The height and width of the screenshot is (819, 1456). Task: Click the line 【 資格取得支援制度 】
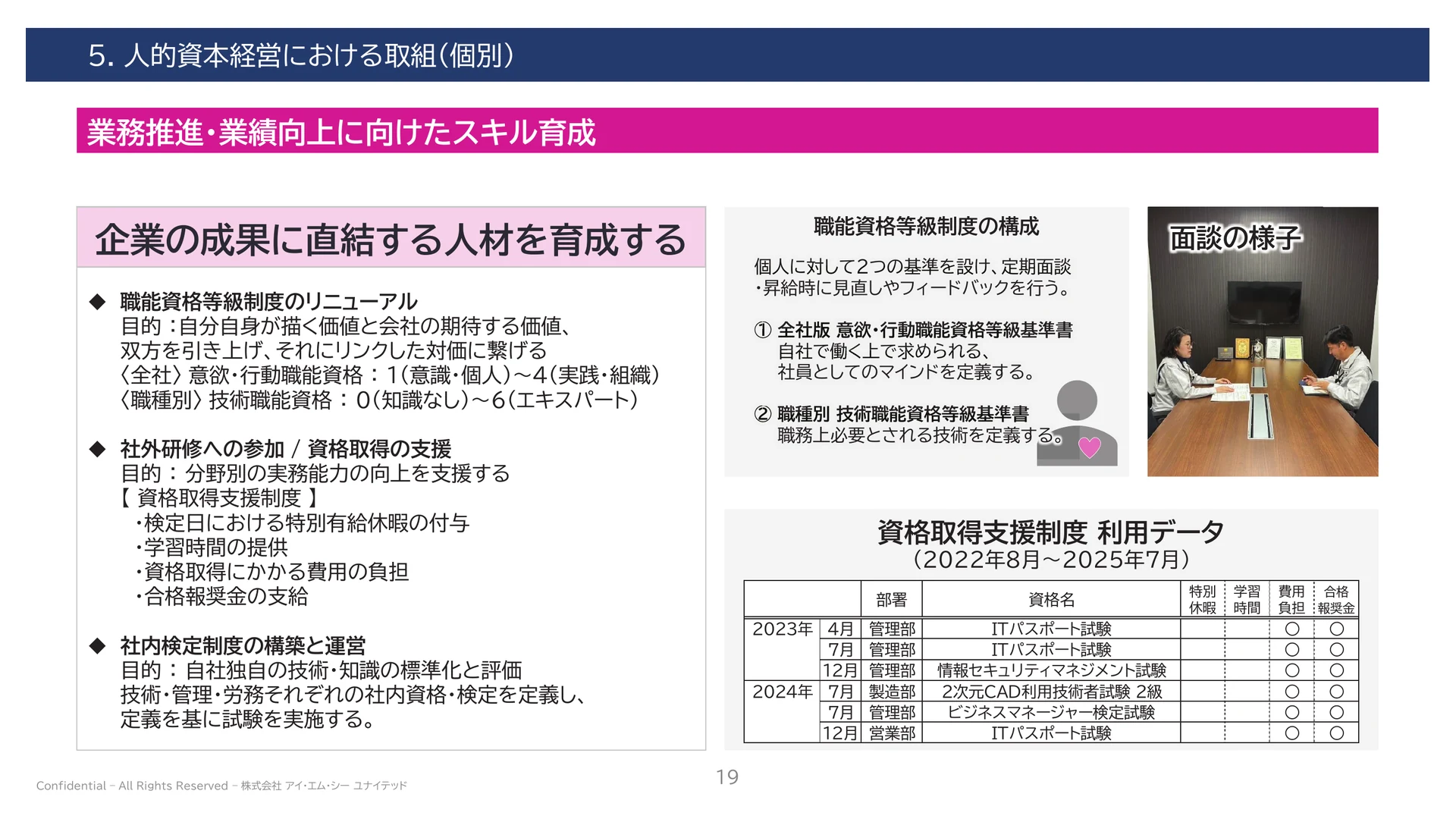coord(219,498)
